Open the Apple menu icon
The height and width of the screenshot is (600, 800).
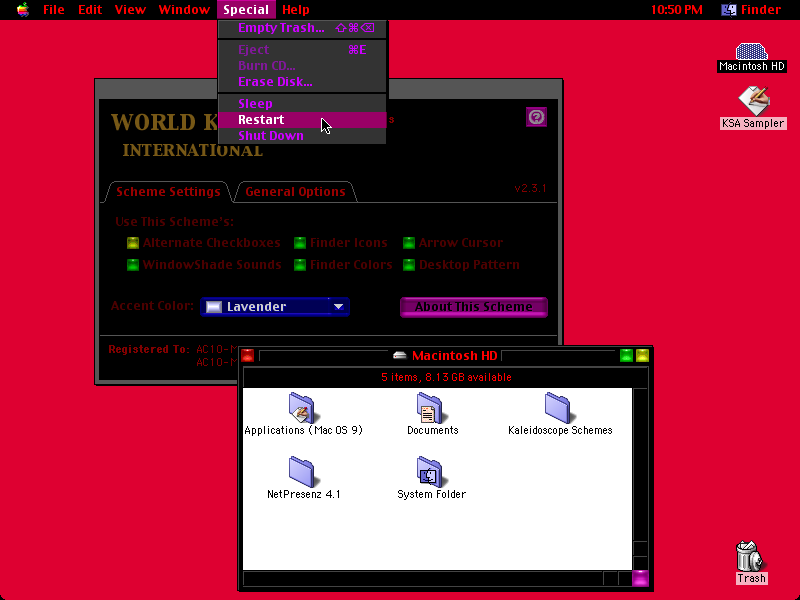point(23,10)
